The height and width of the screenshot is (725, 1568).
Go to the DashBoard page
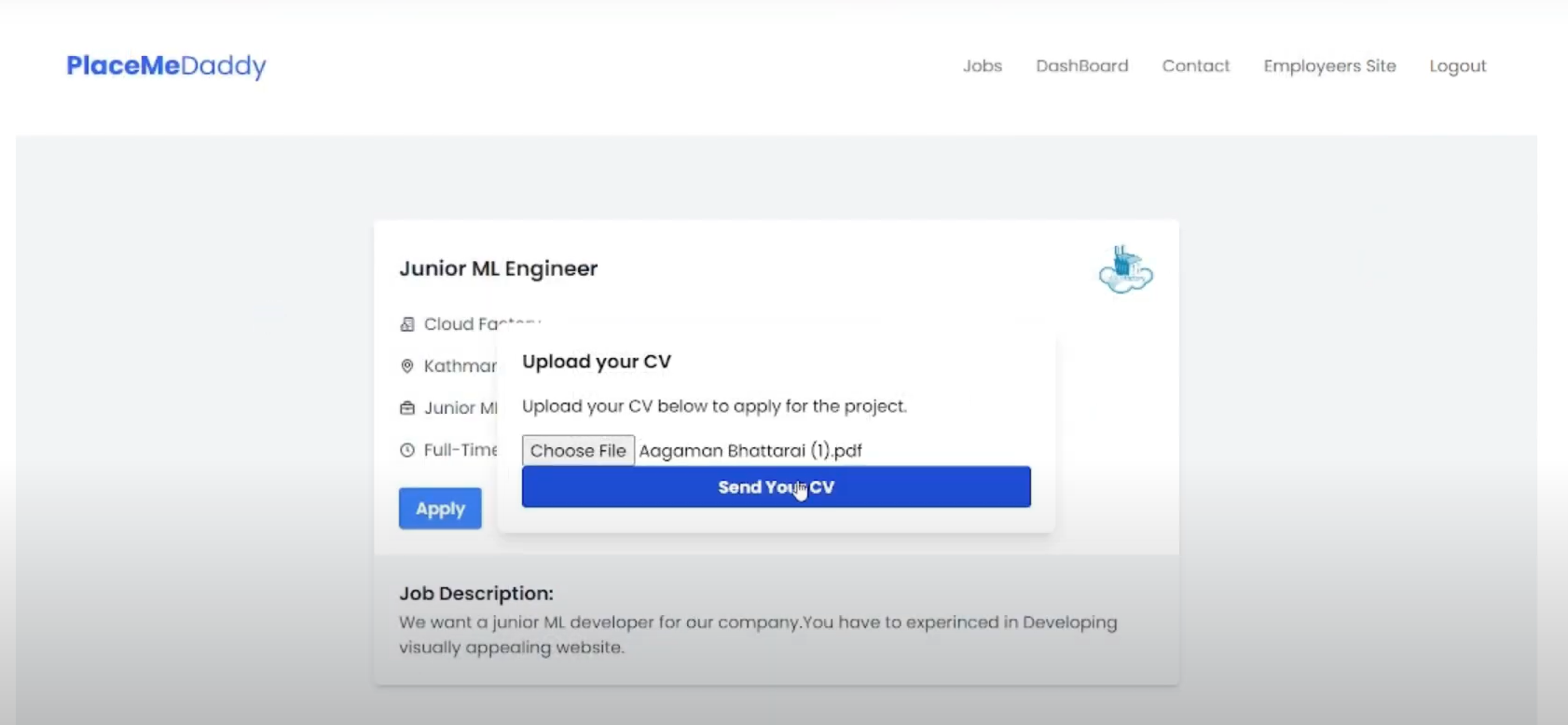pyautogui.click(x=1081, y=66)
